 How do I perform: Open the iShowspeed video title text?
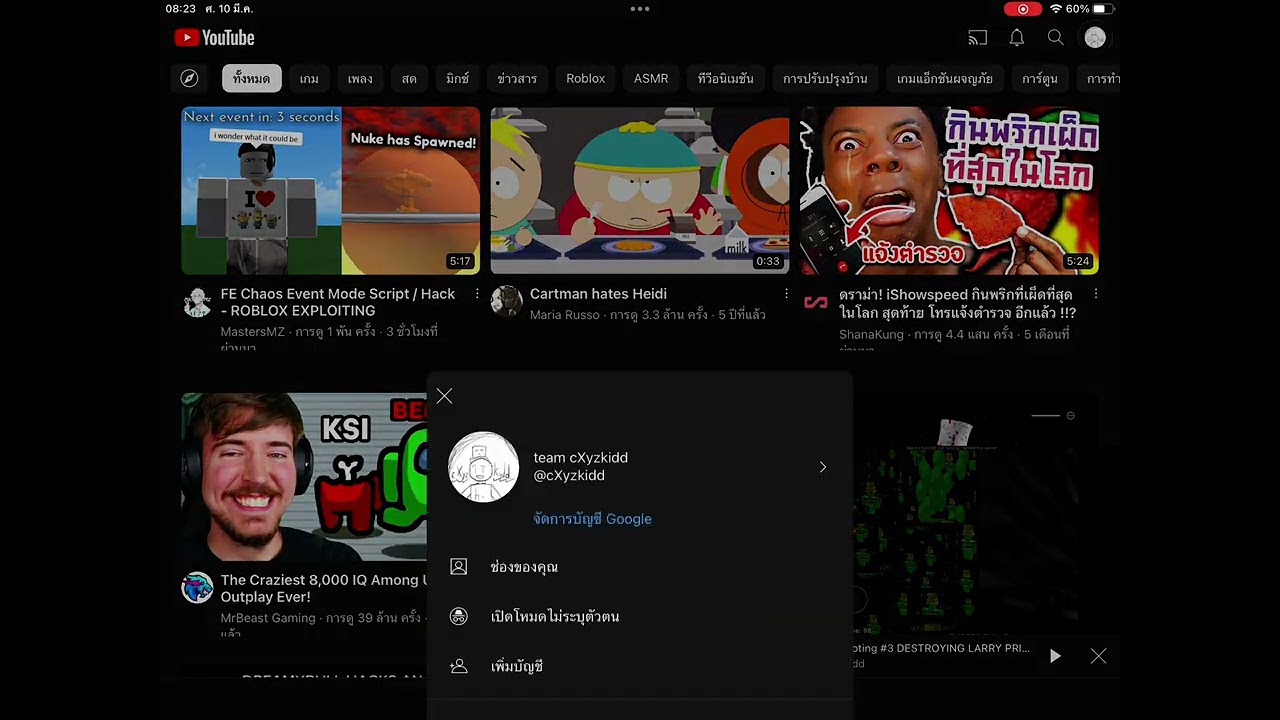(x=957, y=302)
